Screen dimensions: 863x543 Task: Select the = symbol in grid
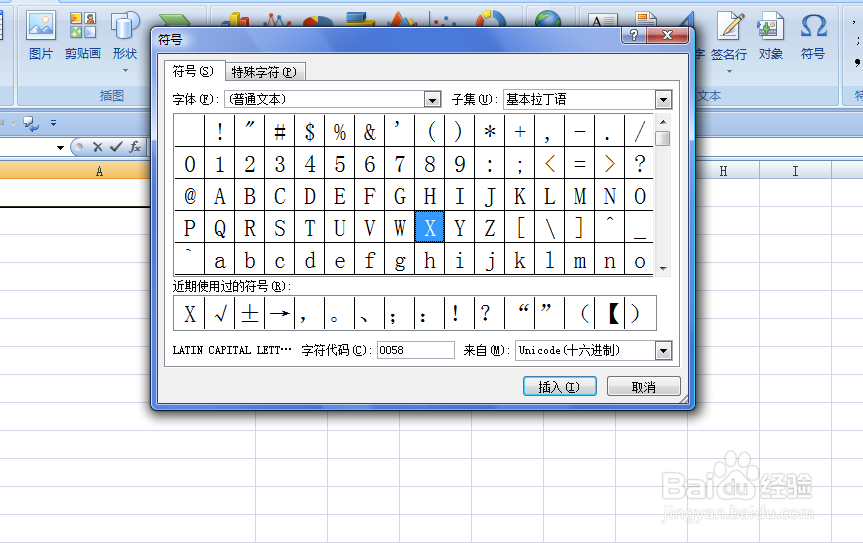(580, 163)
